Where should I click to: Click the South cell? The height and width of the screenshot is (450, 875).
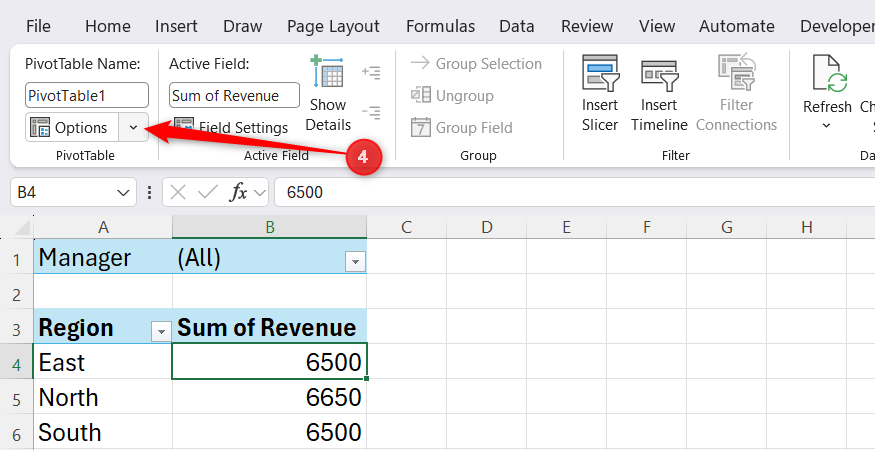point(103,432)
